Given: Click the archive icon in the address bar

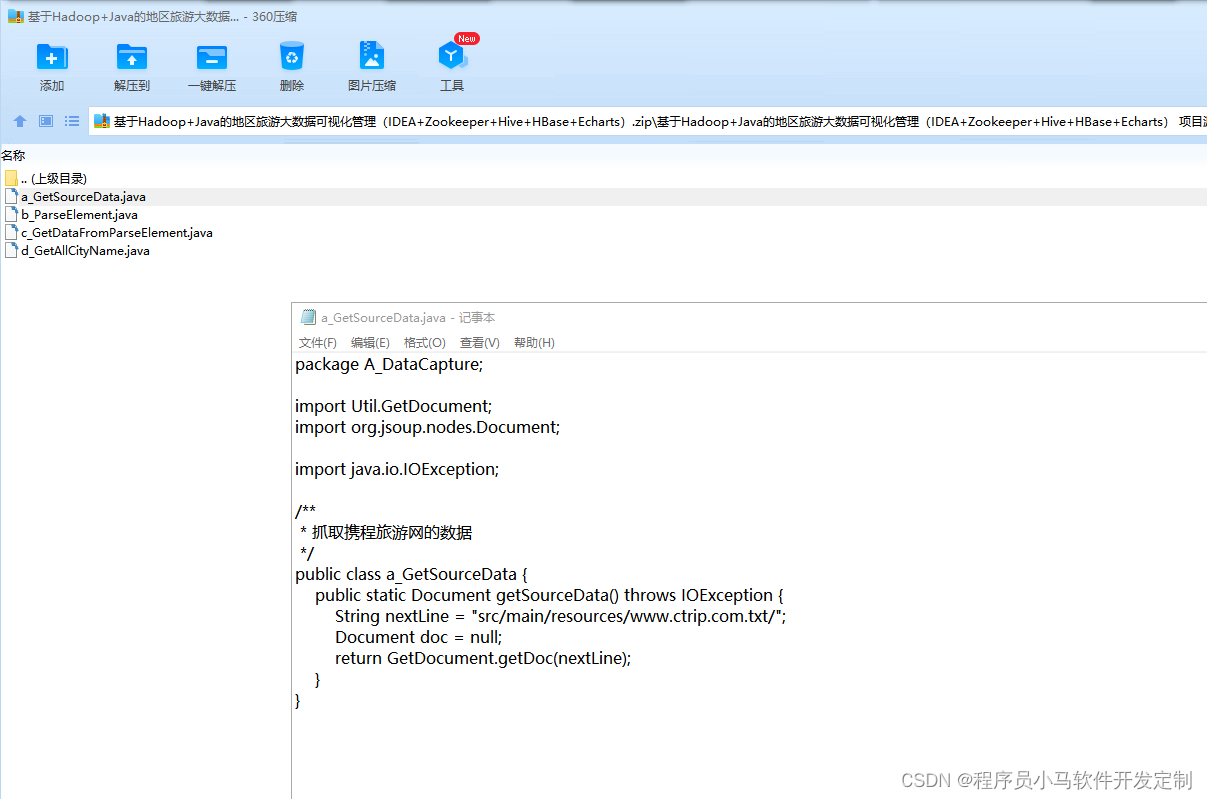Looking at the screenshot, I should tap(101, 121).
